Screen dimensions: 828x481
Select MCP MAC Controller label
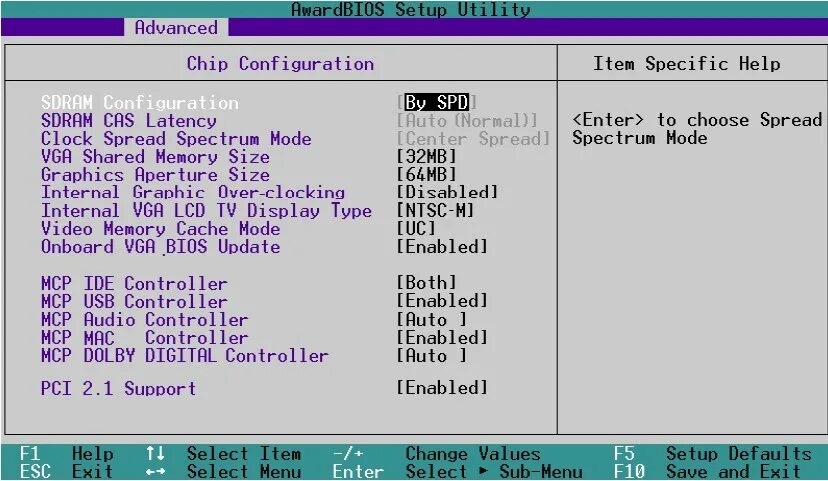point(145,337)
